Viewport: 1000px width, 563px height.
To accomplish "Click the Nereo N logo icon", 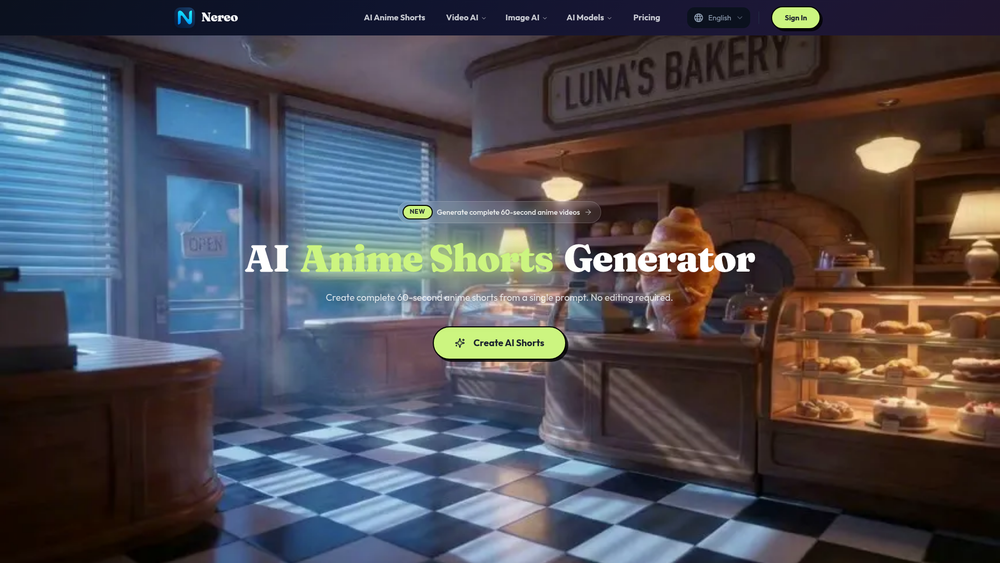I will [x=185, y=17].
